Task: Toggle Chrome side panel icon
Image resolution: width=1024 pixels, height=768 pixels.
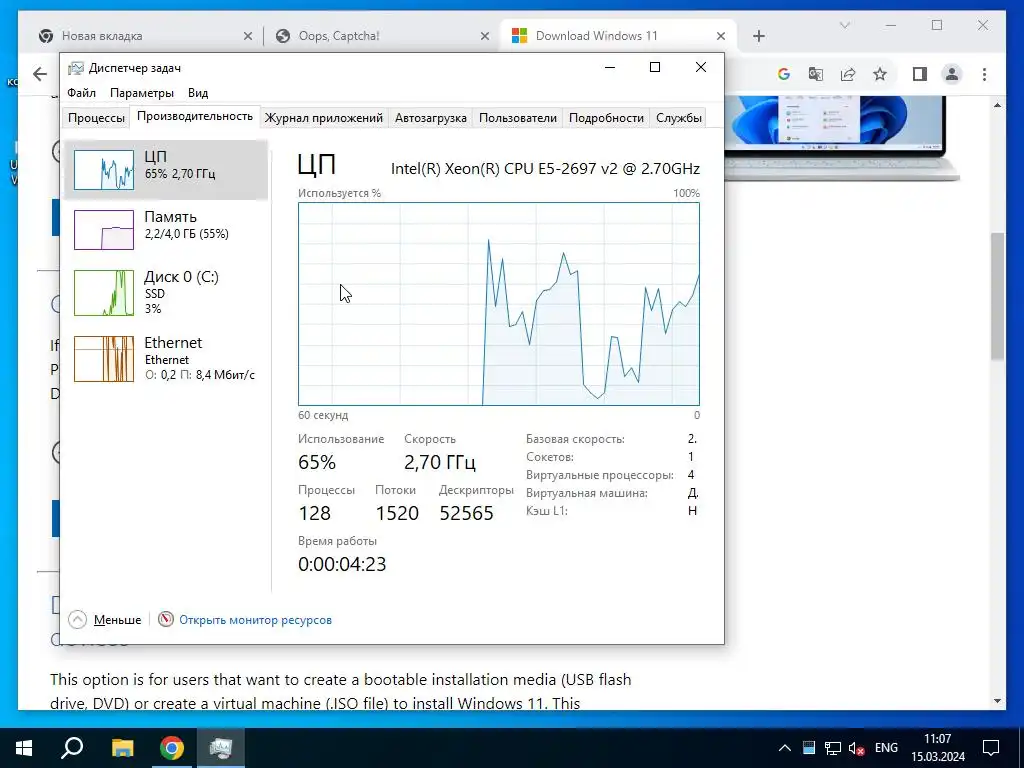Action: point(920,74)
